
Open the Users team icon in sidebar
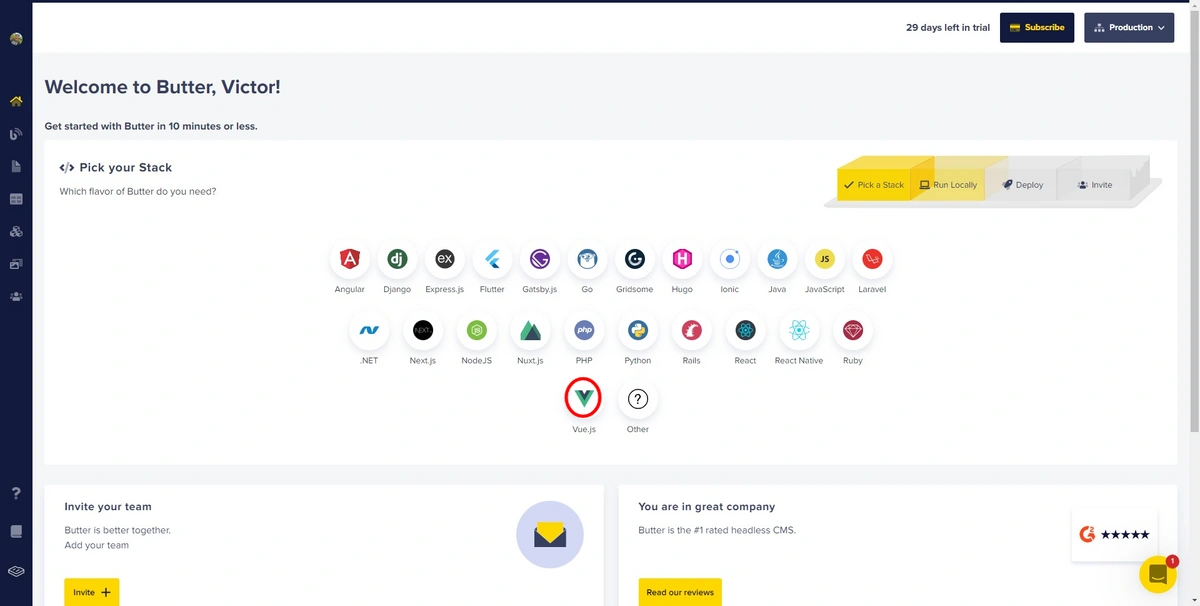click(x=16, y=296)
